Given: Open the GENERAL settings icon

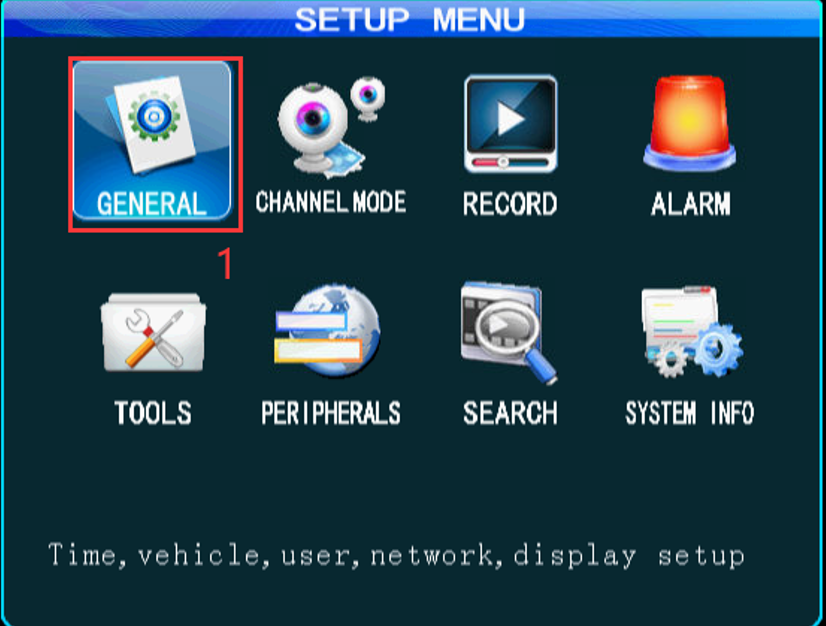Looking at the screenshot, I should point(152,140).
